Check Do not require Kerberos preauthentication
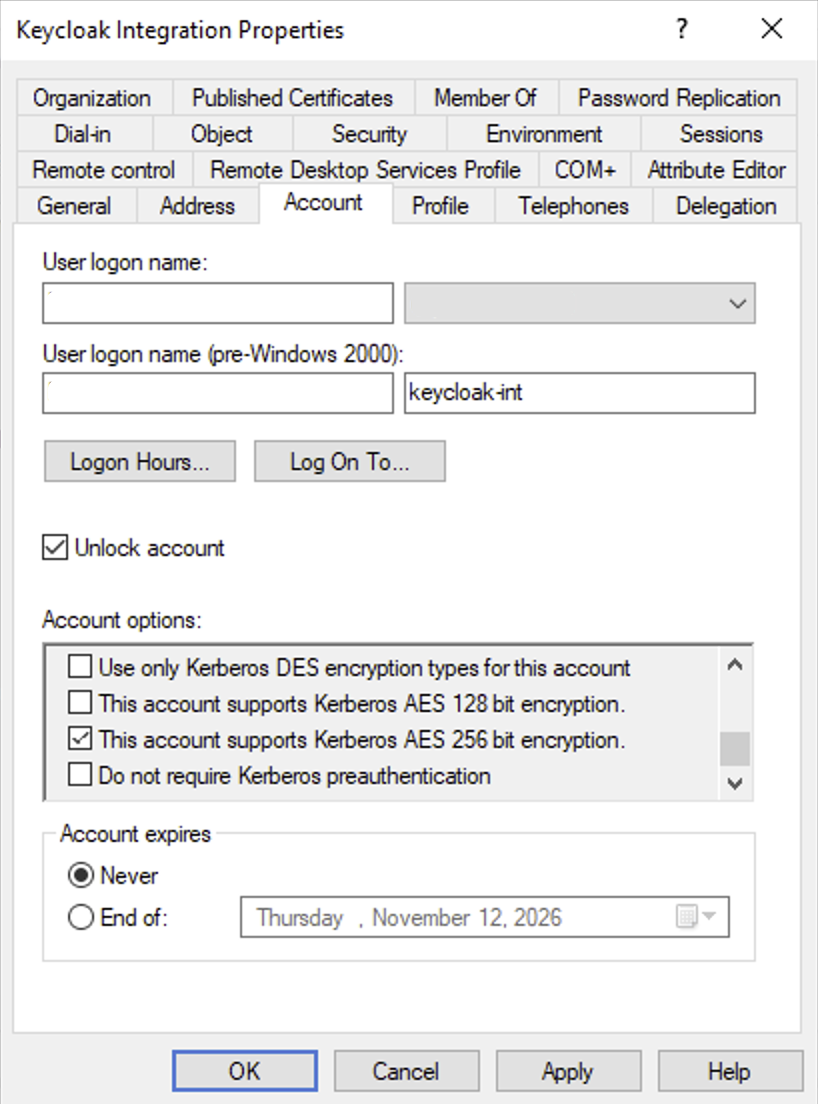 (x=80, y=774)
